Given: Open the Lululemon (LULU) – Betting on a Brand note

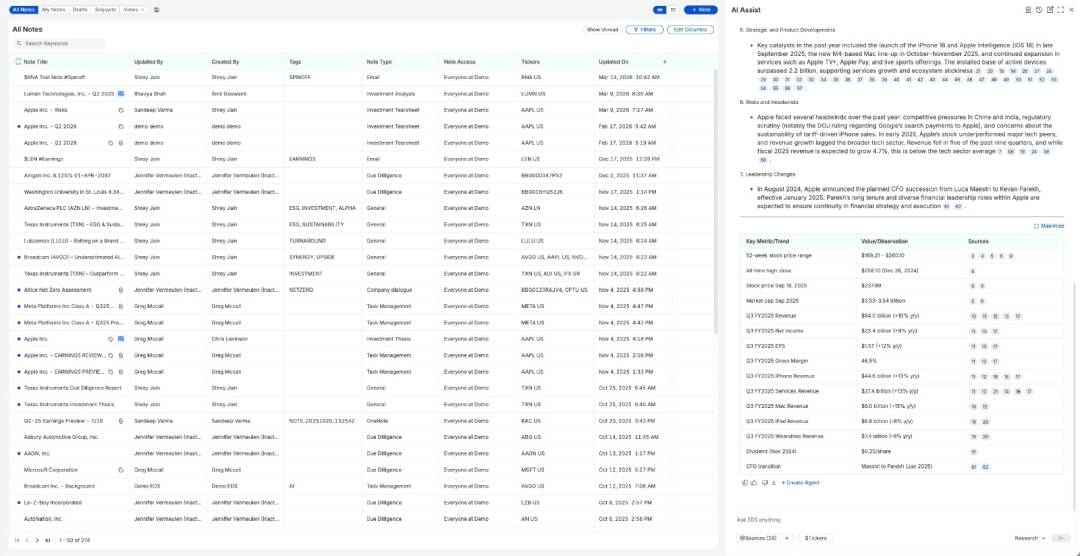Looking at the screenshot, I should pyautogui.click(x=74, y=241).
